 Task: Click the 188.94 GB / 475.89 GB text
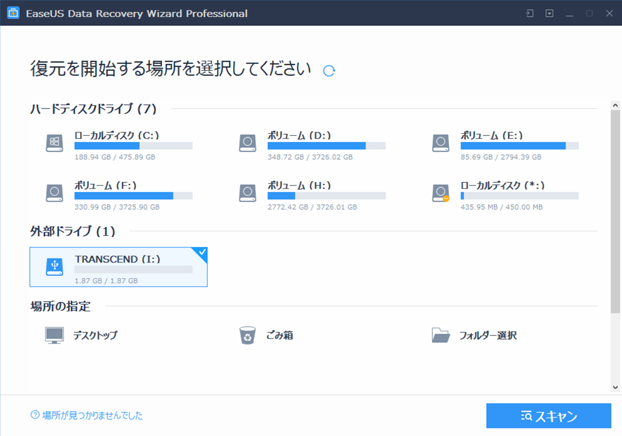click(x=115, y=157)
